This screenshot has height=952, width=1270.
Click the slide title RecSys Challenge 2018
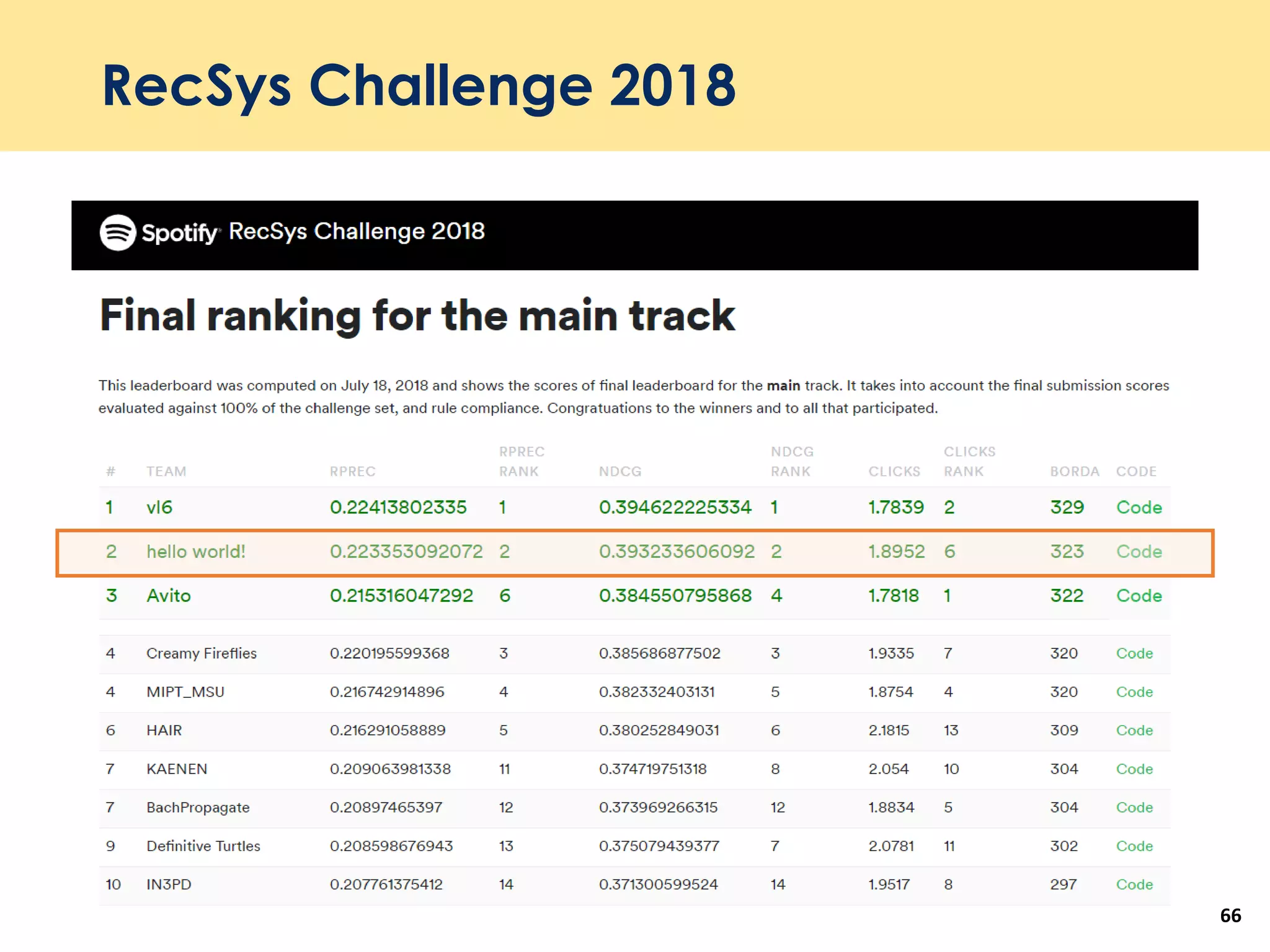pyautogui.click(x=419, y=86)
